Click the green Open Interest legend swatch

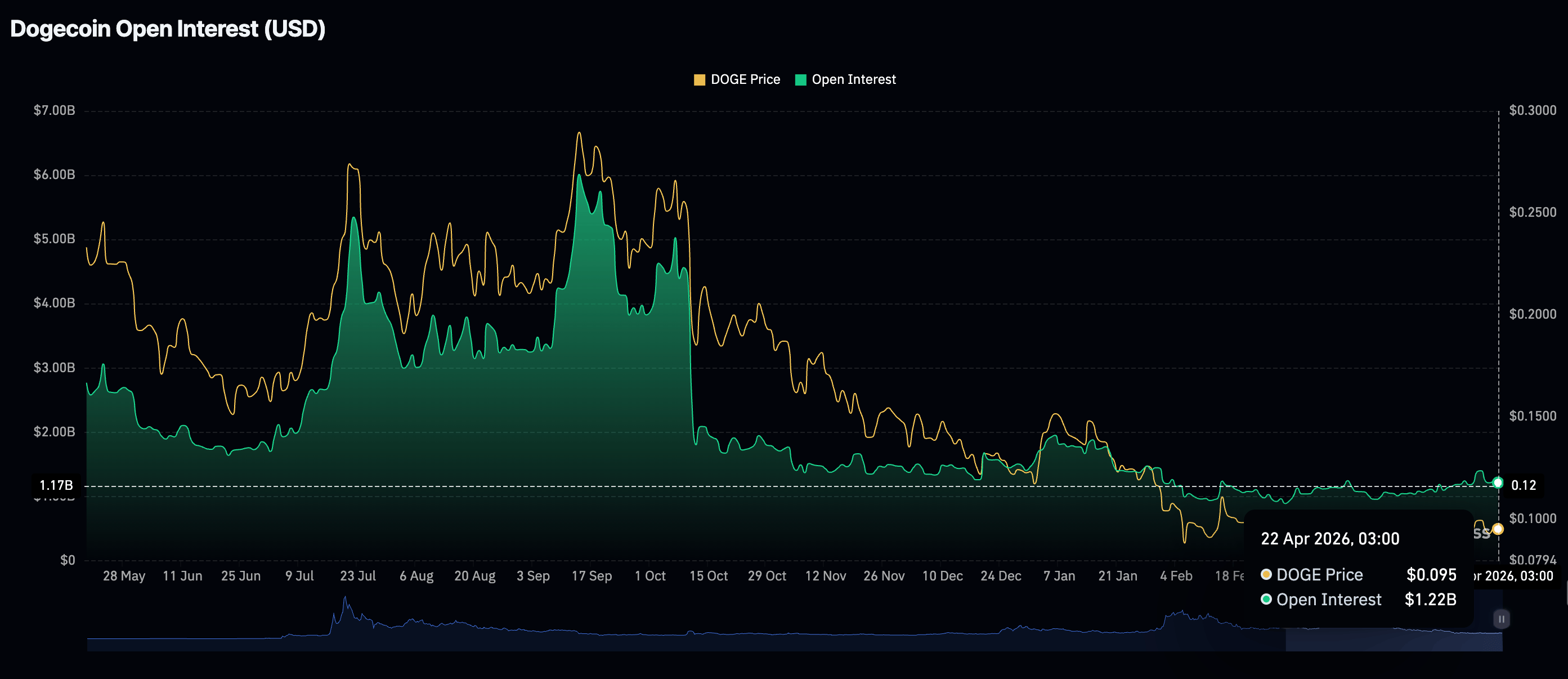click(x=800, y=80)
